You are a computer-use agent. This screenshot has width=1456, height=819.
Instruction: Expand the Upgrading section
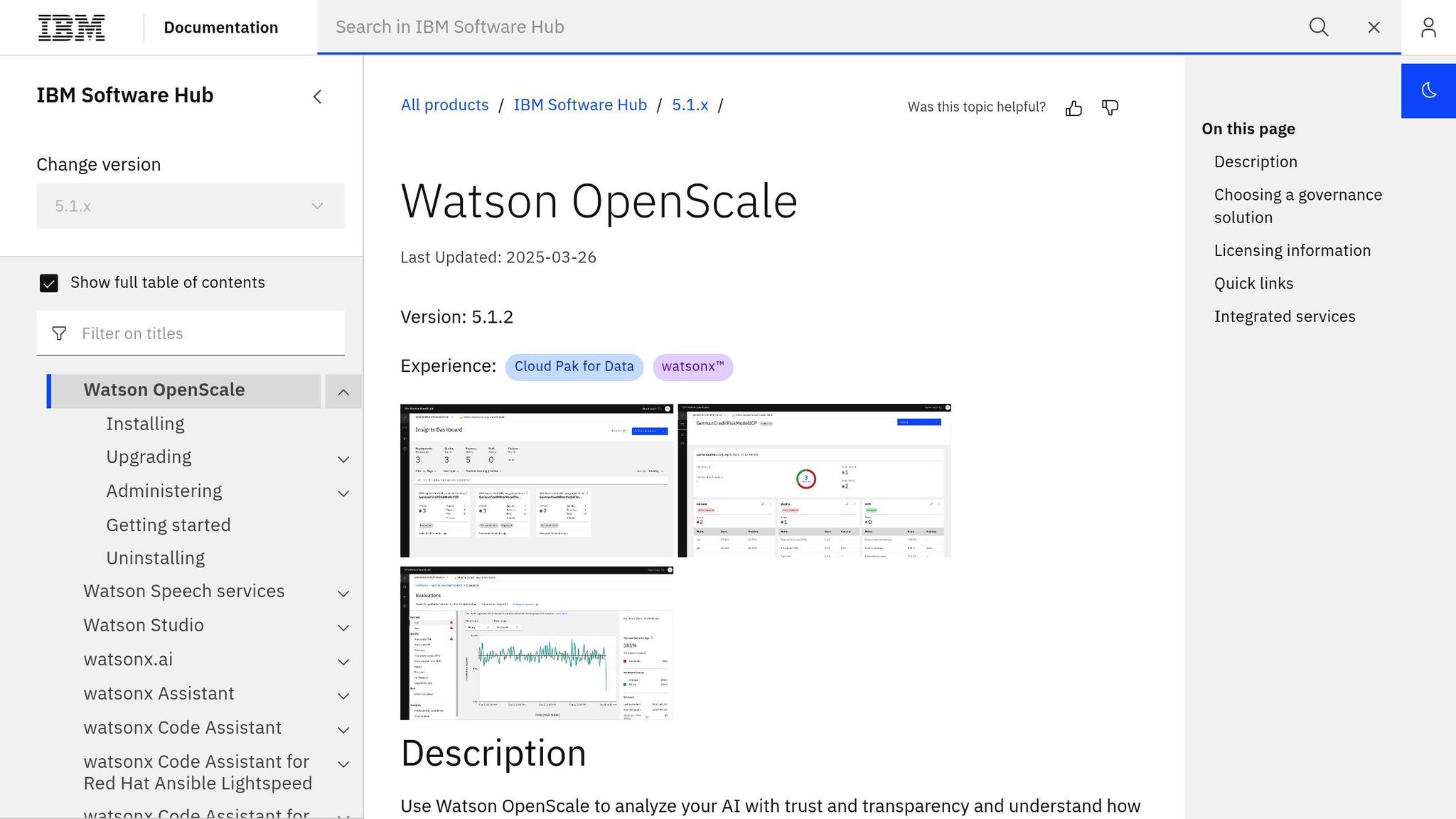point(343,459)
